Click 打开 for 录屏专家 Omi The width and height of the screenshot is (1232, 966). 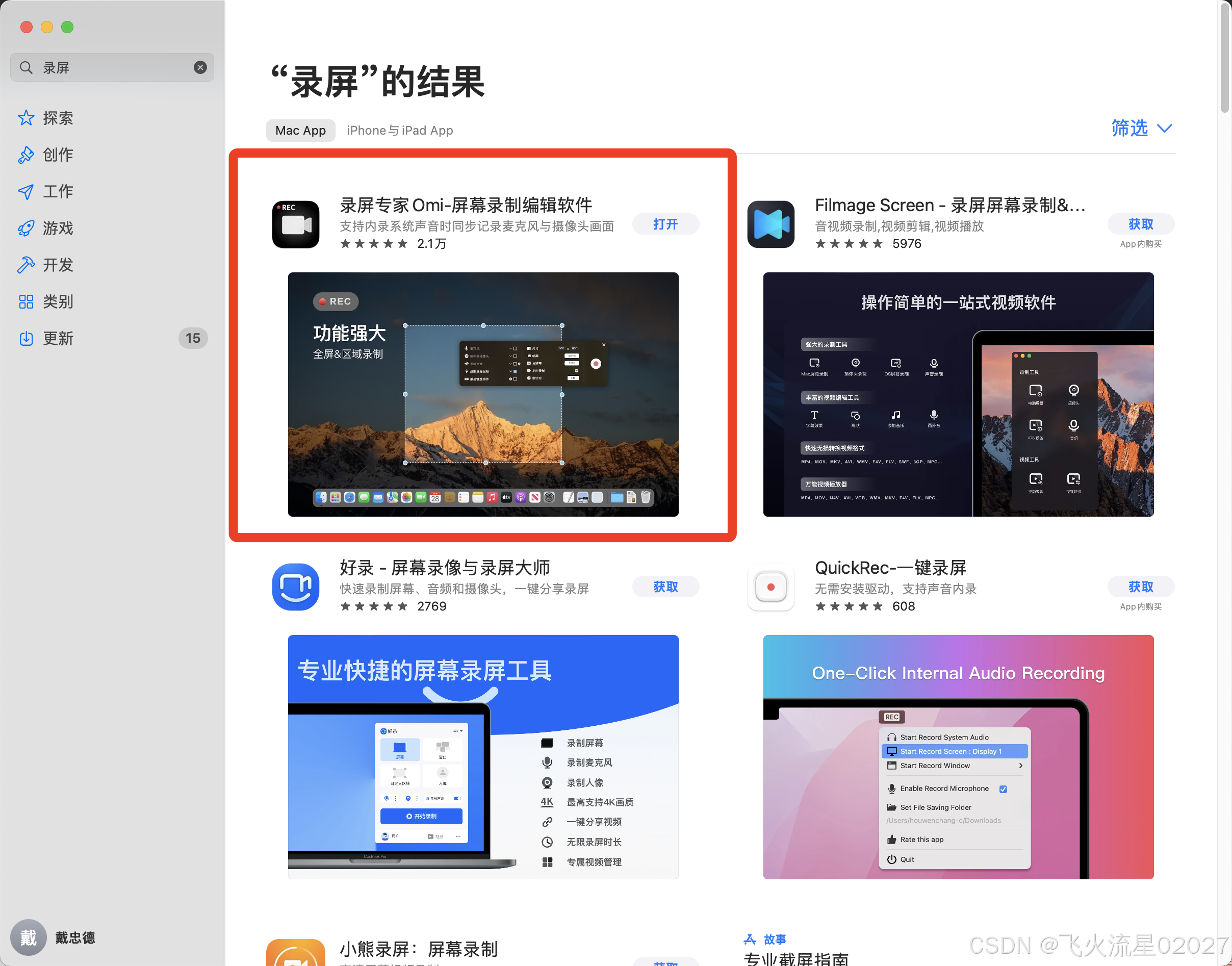(x=665, y=224)
